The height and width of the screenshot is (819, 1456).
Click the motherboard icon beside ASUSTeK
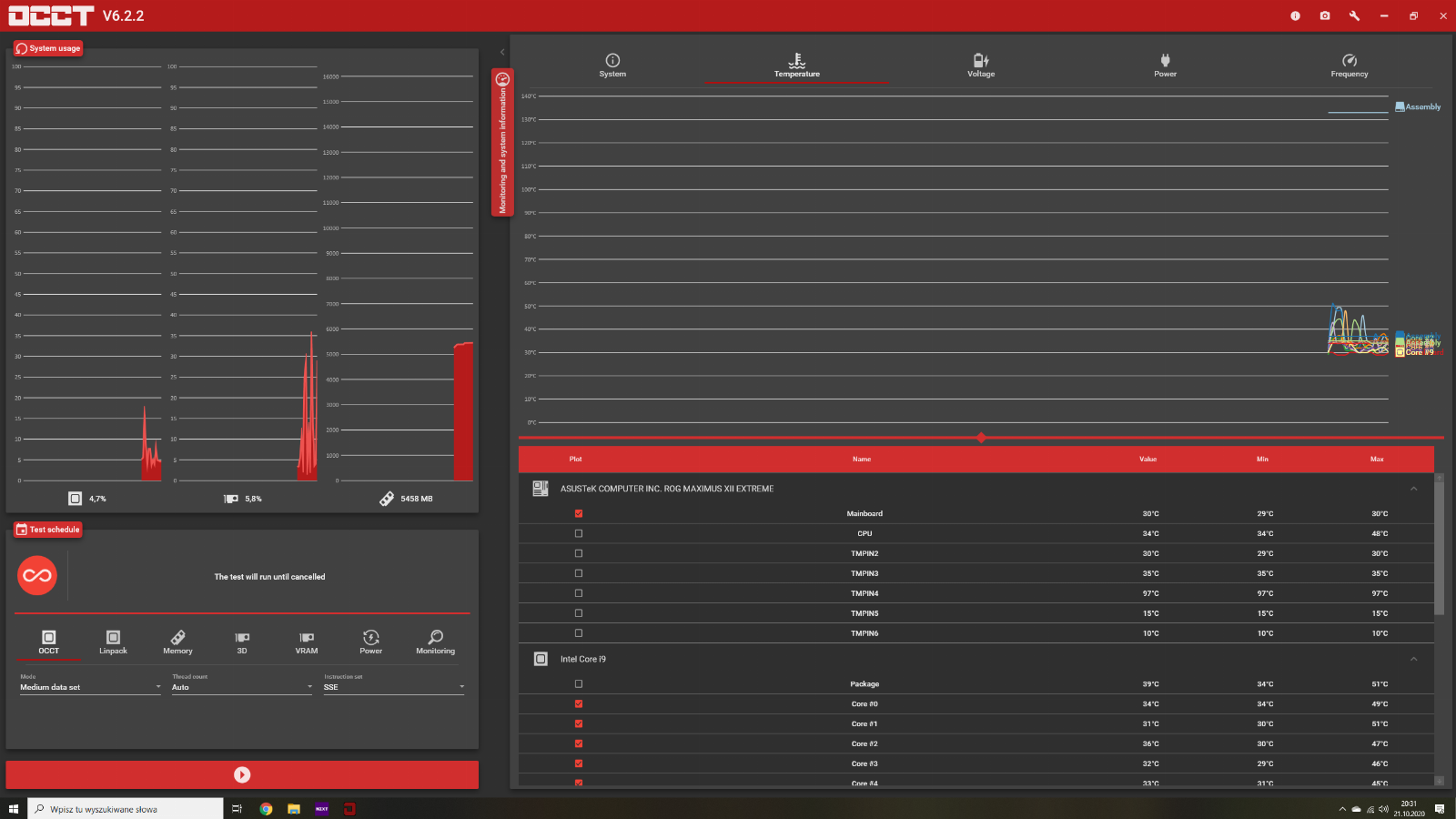541,489
